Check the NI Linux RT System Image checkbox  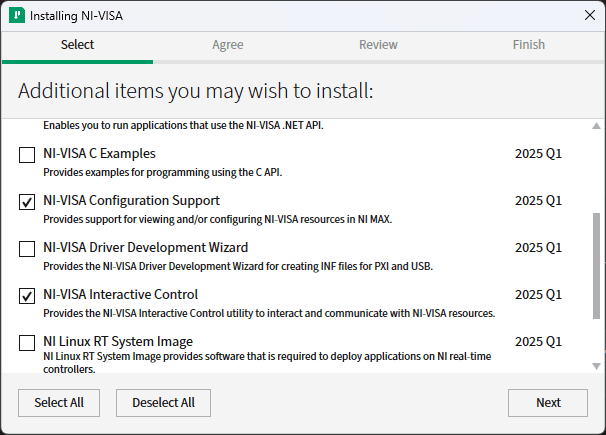click(27, 343)
